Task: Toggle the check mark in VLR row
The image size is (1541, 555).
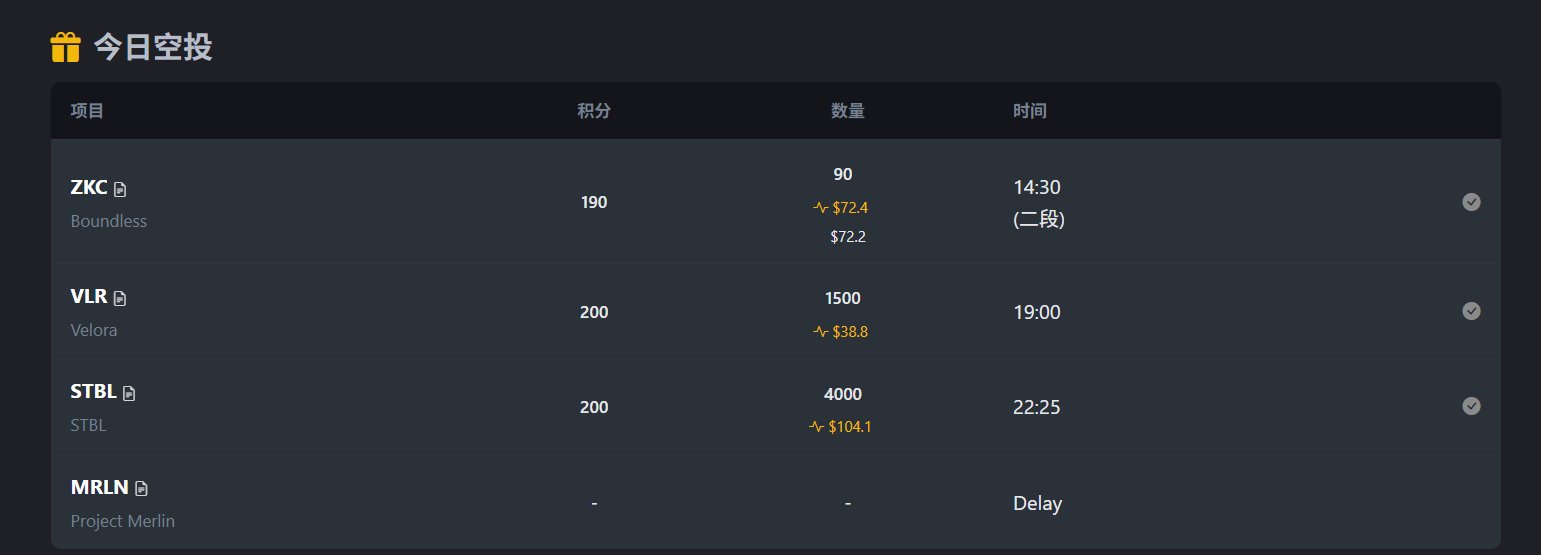Action: click(1471, 311)
